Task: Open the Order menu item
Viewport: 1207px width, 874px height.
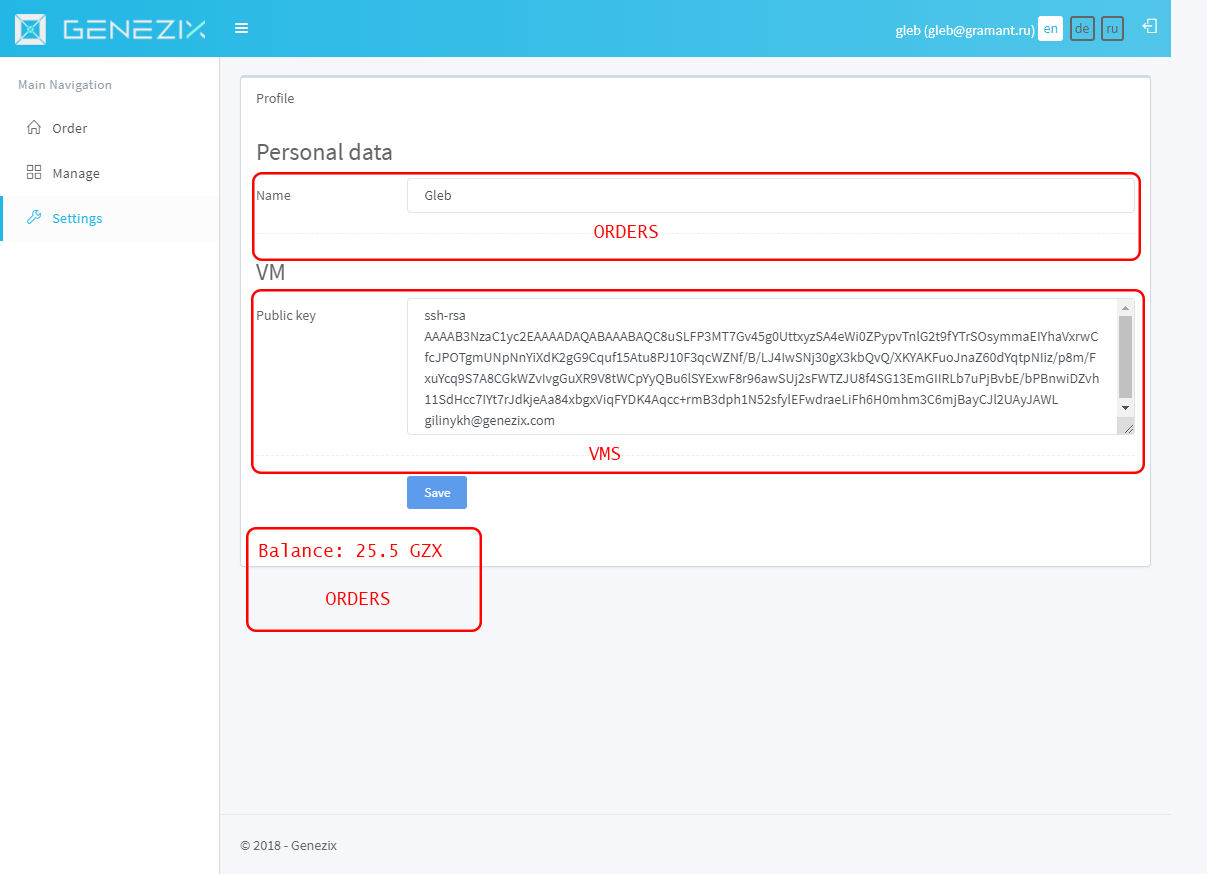Action: pos(70,128)
